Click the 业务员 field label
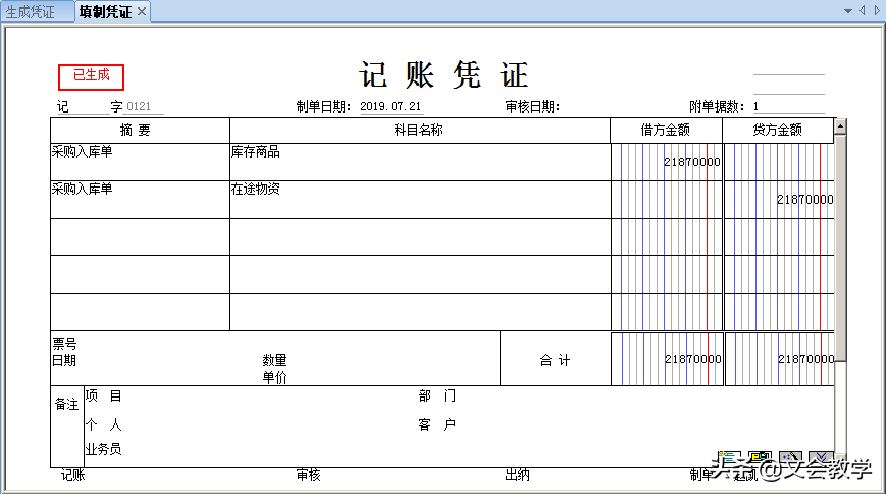This screenshot has width=887, height=495. pos(104,449)
